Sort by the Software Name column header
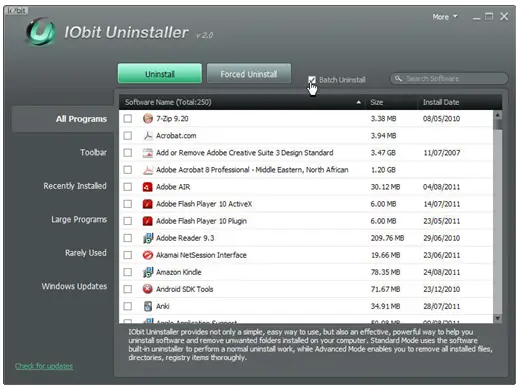Image resolution: width=517 pixels, height=387 pixels. coord(243,102)
